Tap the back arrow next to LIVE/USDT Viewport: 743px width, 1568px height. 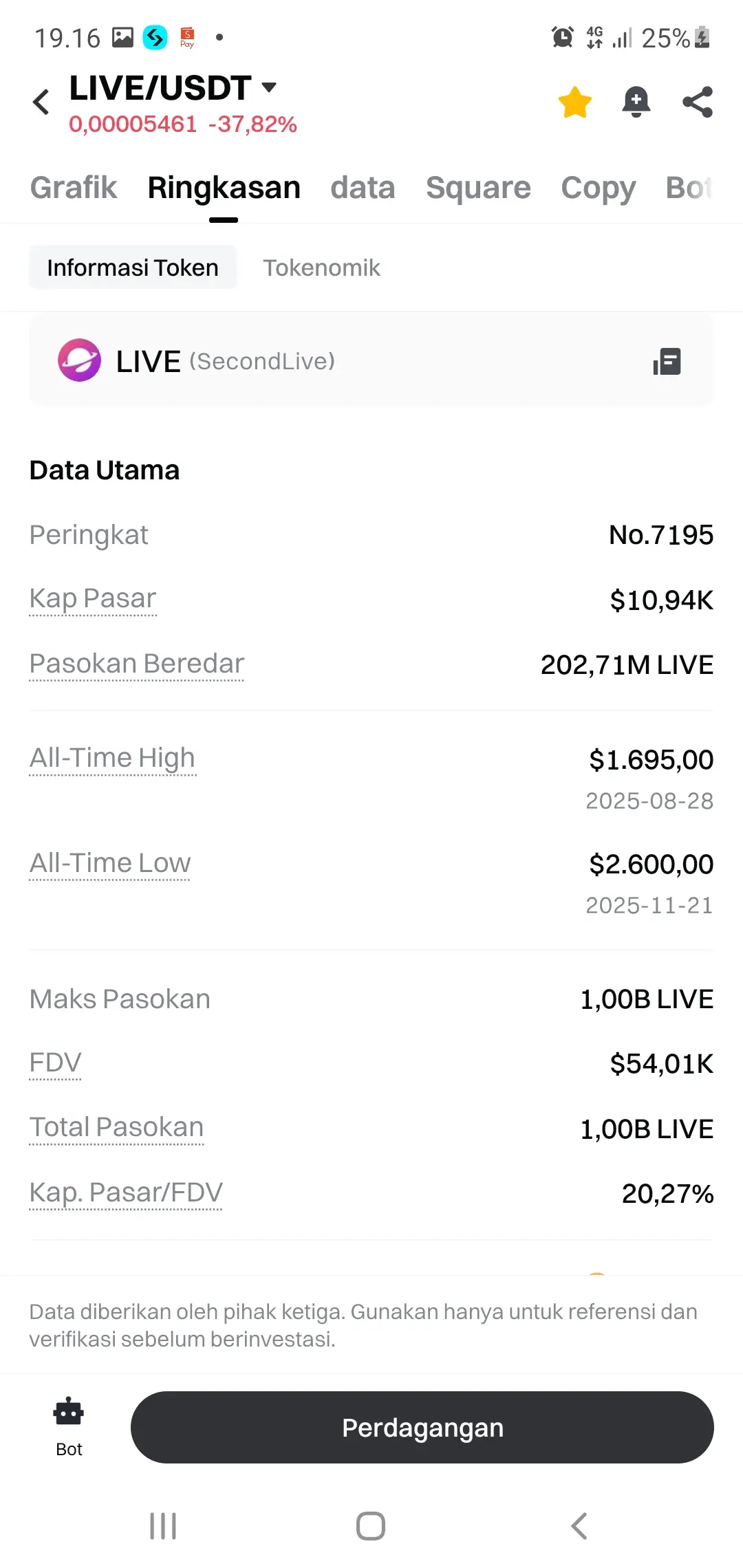[x=41, y=102]
